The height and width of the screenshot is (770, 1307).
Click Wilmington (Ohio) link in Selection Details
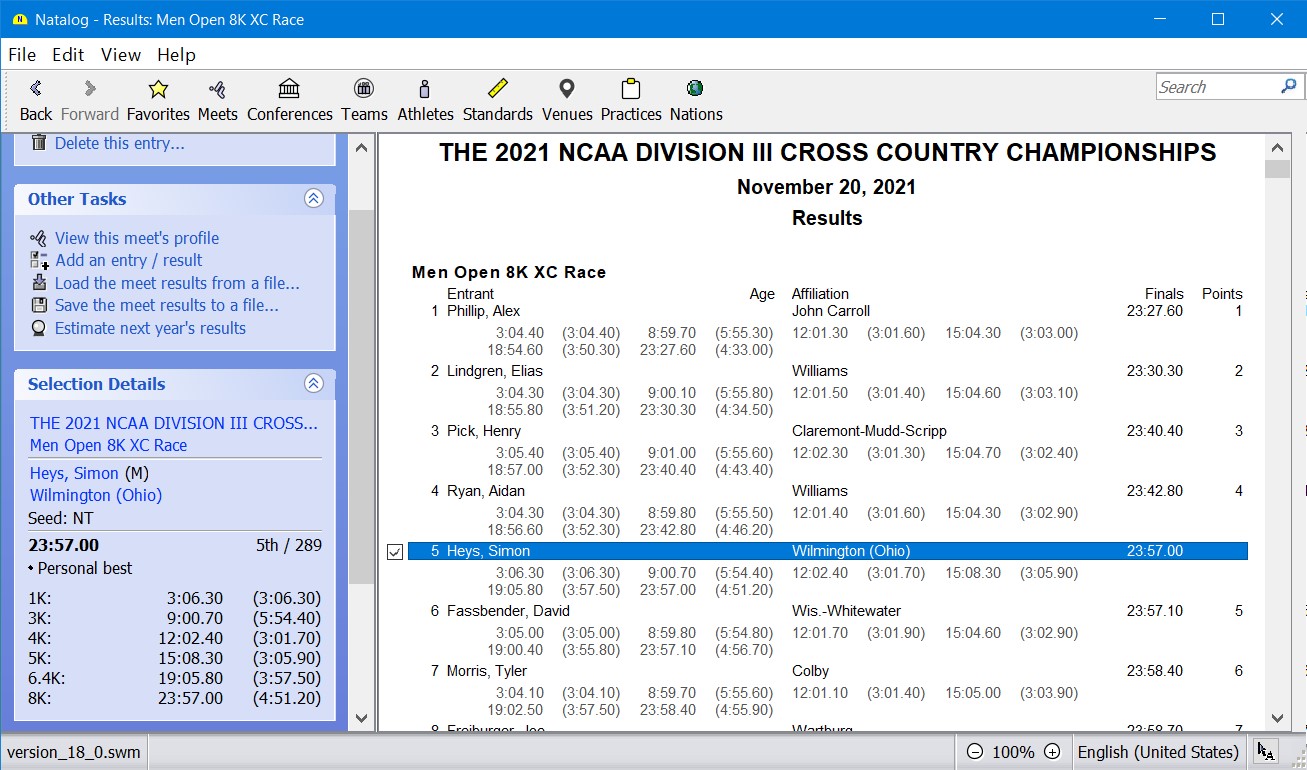click(96, 495)
